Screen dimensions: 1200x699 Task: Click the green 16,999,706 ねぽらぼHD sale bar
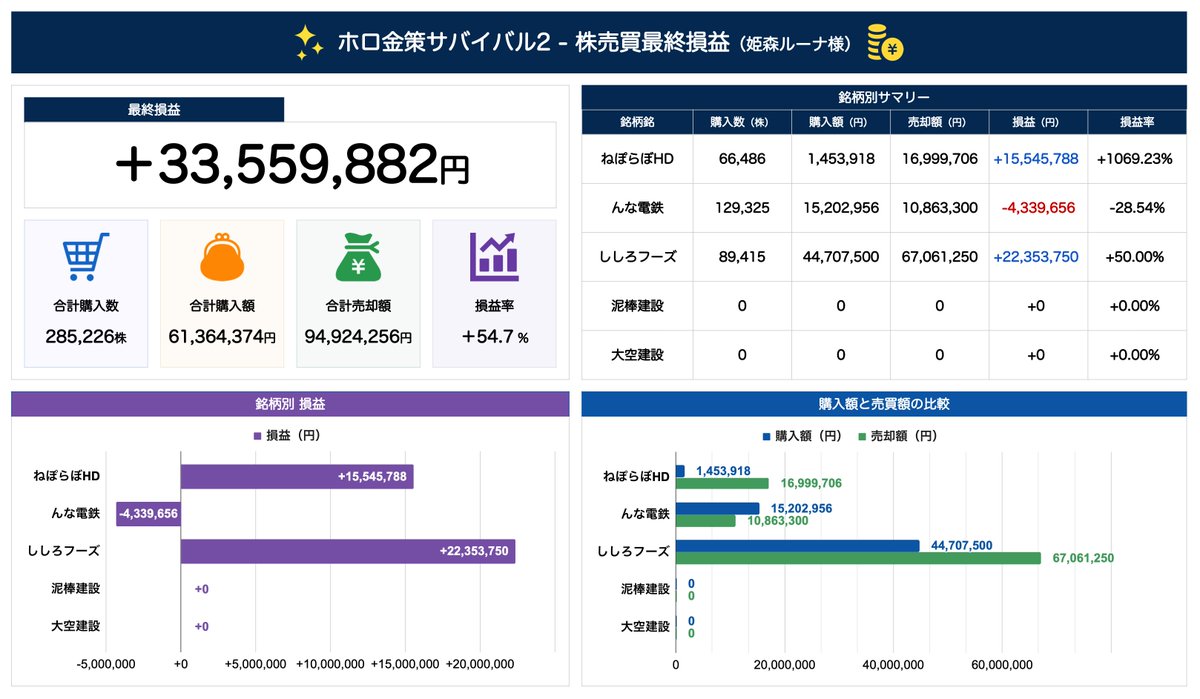[722, 484]
